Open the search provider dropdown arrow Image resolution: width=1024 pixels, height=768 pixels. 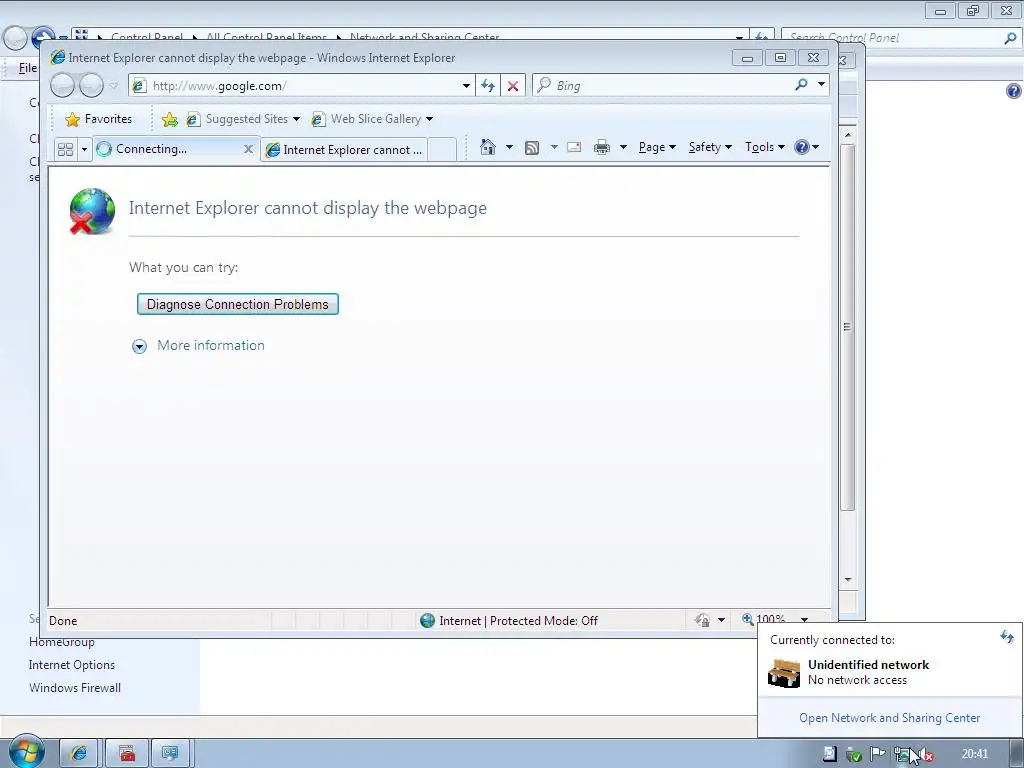[x=822, y=84]
